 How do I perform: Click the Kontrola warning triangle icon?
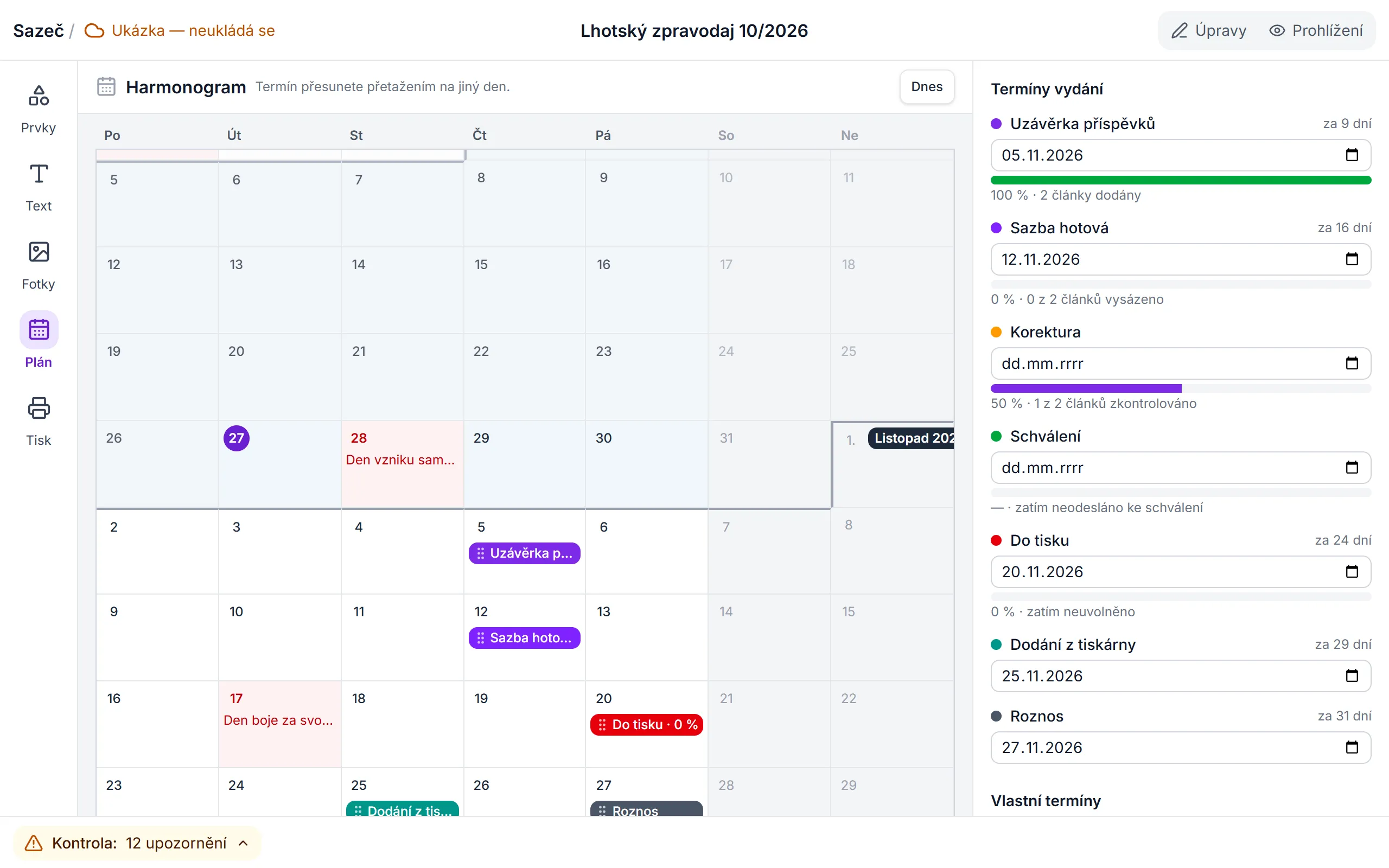tap(33, 843)
